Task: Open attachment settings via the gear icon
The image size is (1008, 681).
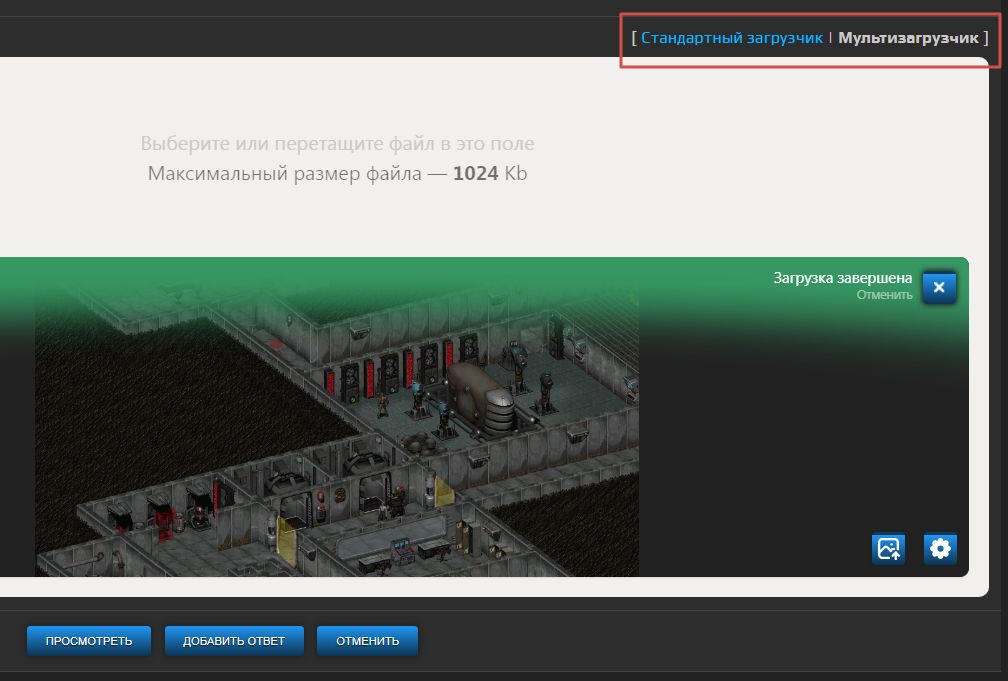Action: click(940, 548)
